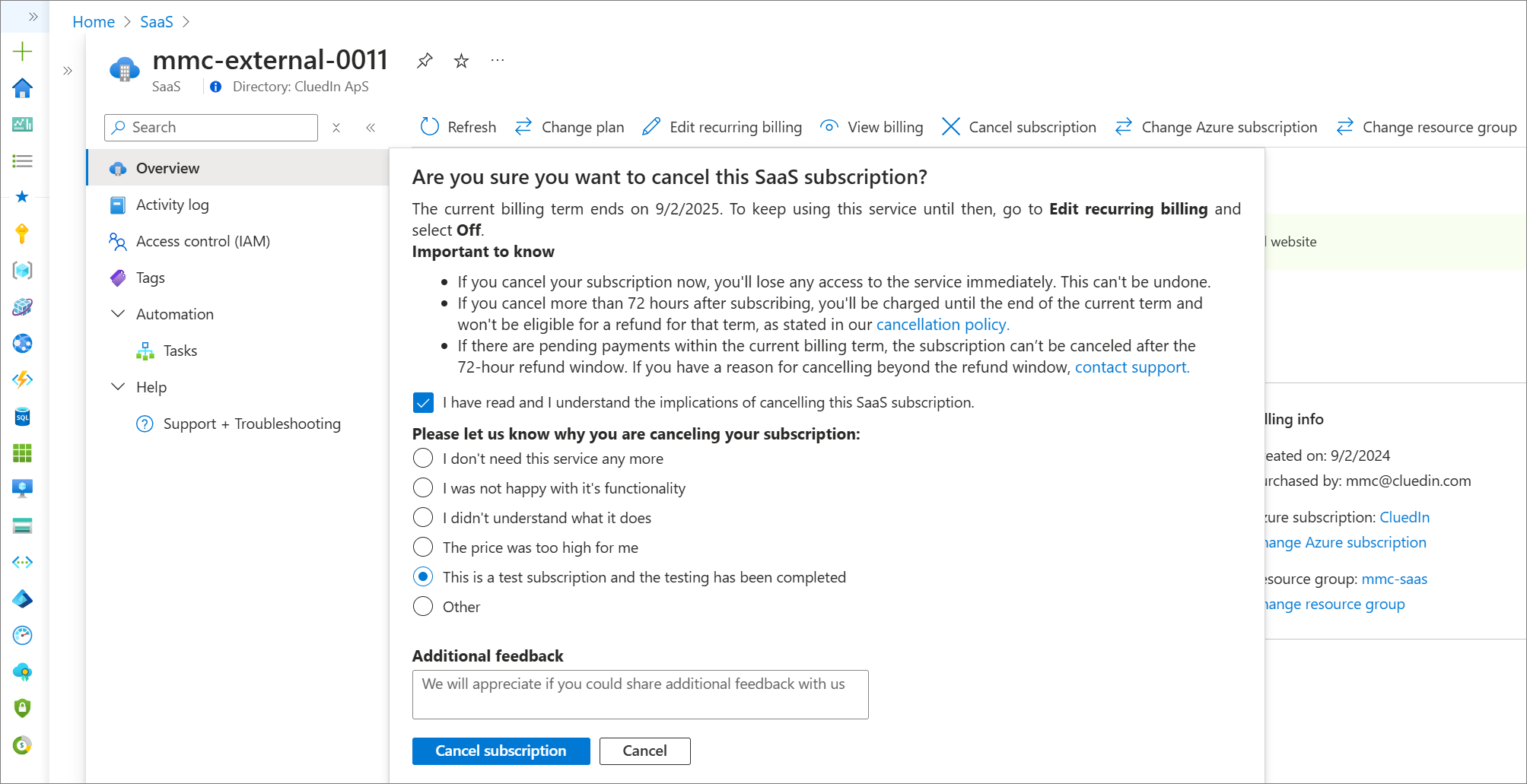Open the Virtual machines monitor icon
1527x784 pixels.
tap(22, 489)
